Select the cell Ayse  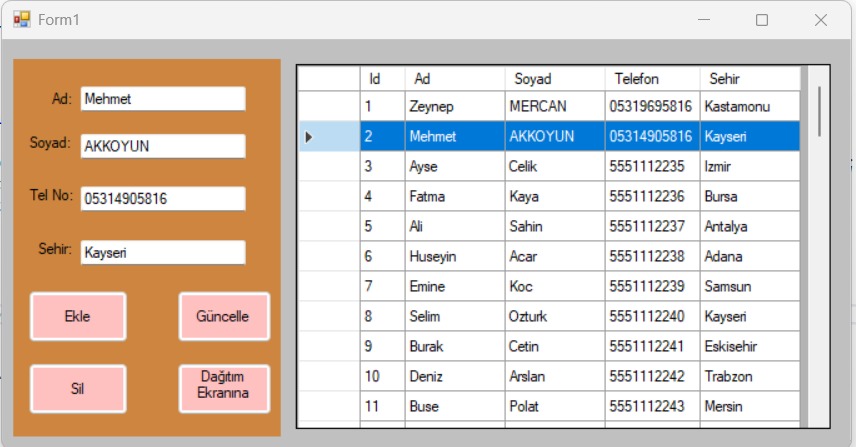point(455,166)
